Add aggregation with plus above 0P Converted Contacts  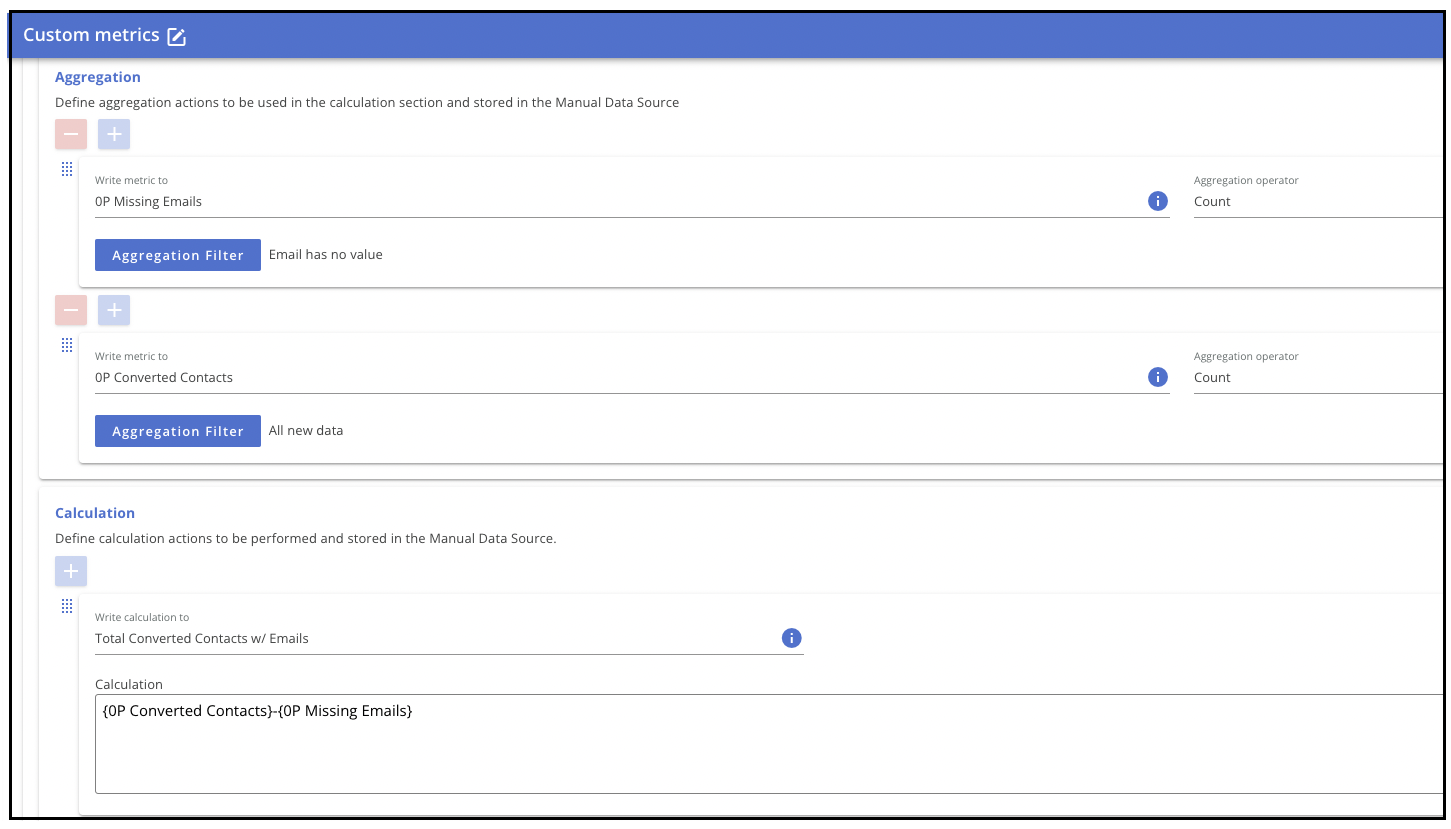click(114, 310)
